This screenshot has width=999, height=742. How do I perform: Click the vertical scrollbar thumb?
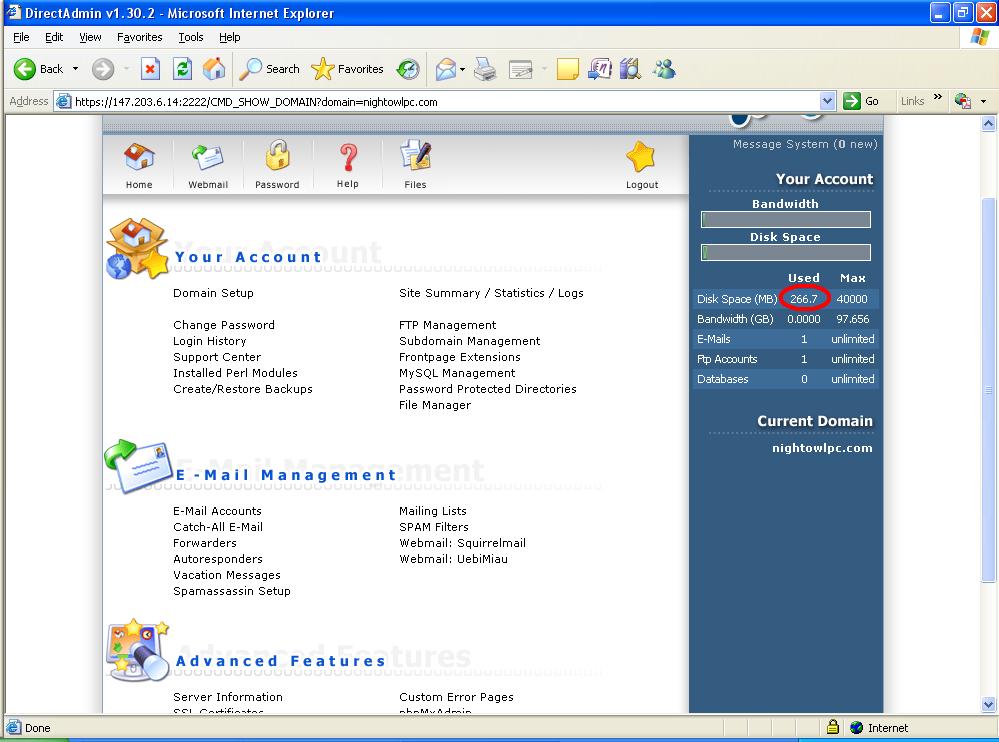[x=988, y=390]
